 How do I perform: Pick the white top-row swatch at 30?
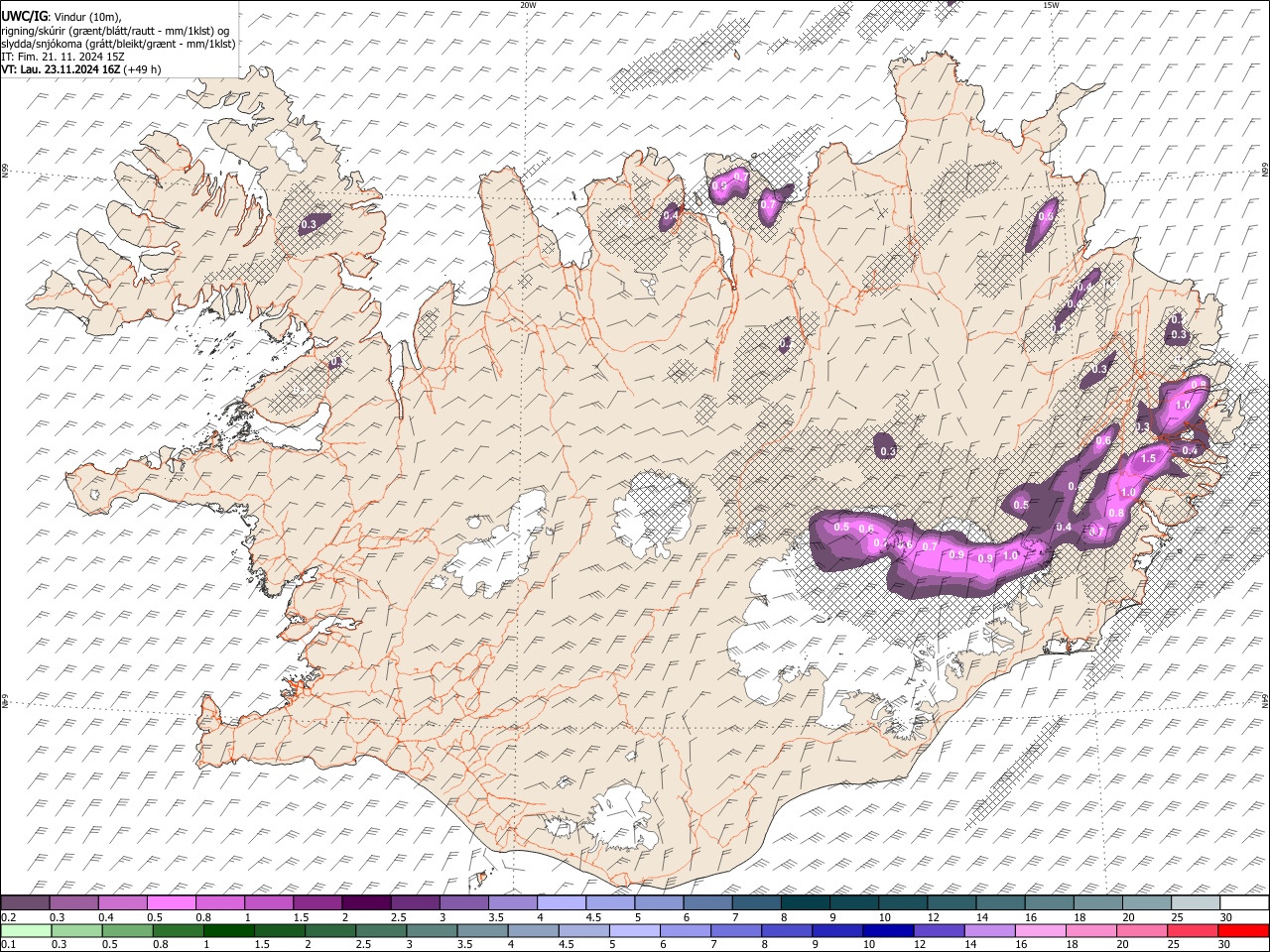coord(1245,903)
